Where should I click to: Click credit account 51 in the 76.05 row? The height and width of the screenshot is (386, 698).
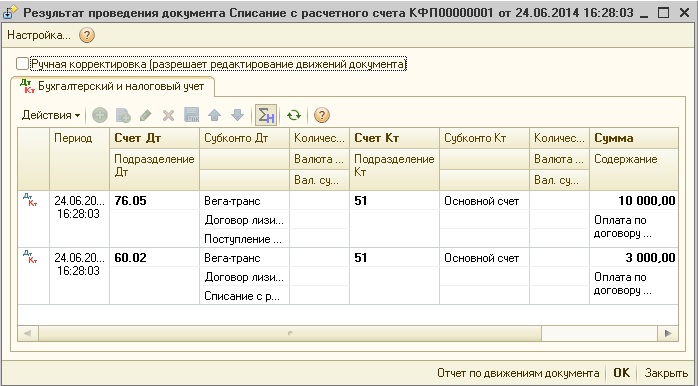(394, 201)
